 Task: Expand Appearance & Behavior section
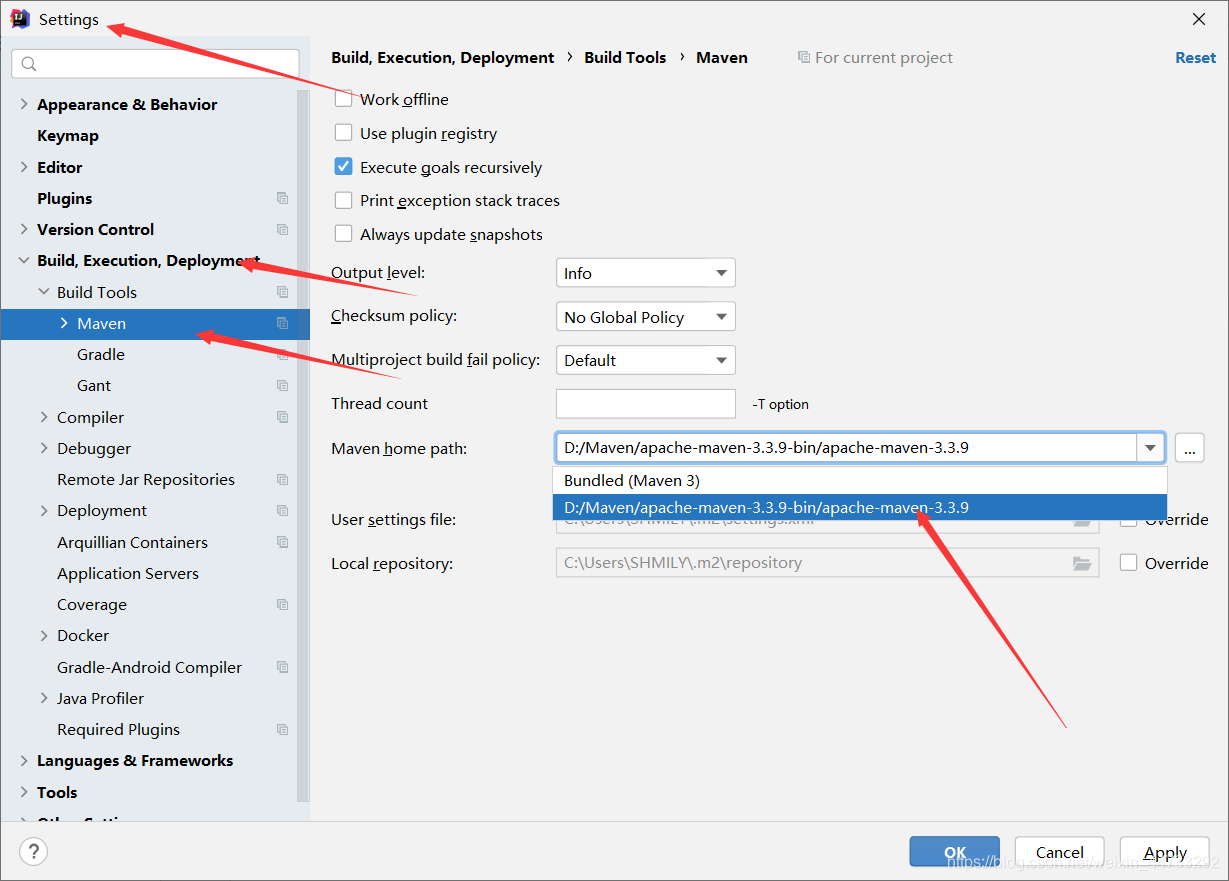(24, 104)
